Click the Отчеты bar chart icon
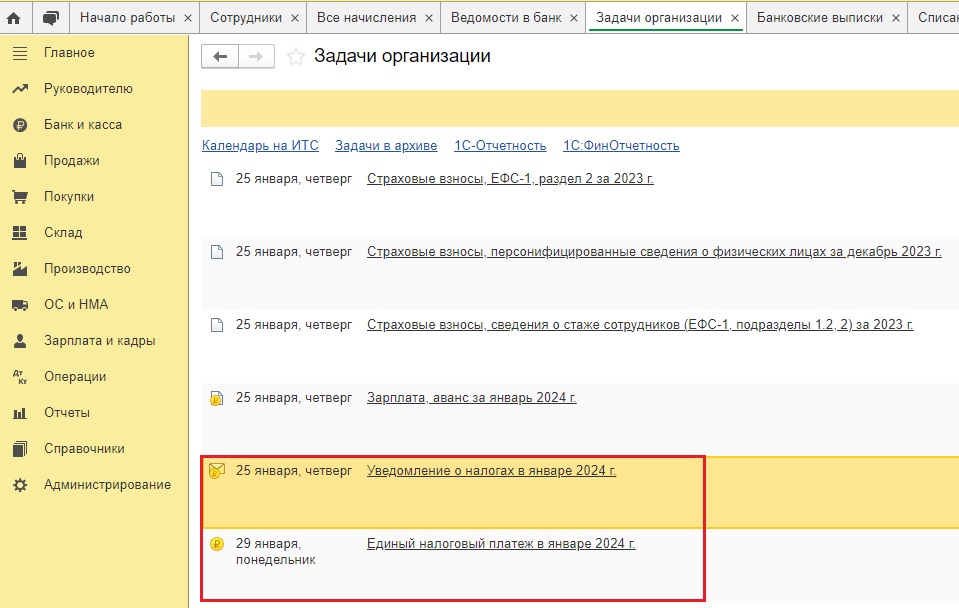 (20, 413)
